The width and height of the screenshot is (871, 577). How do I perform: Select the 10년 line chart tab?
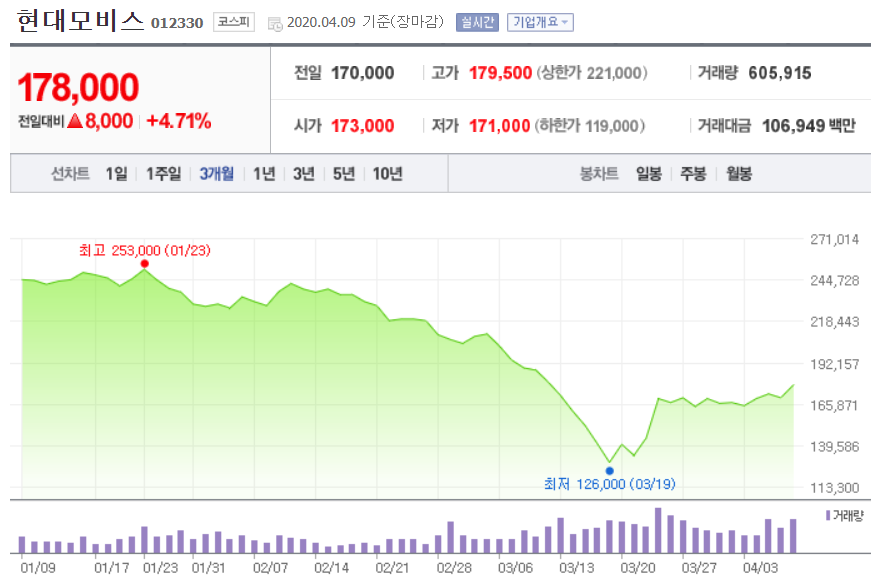click(x=387, y=174)
